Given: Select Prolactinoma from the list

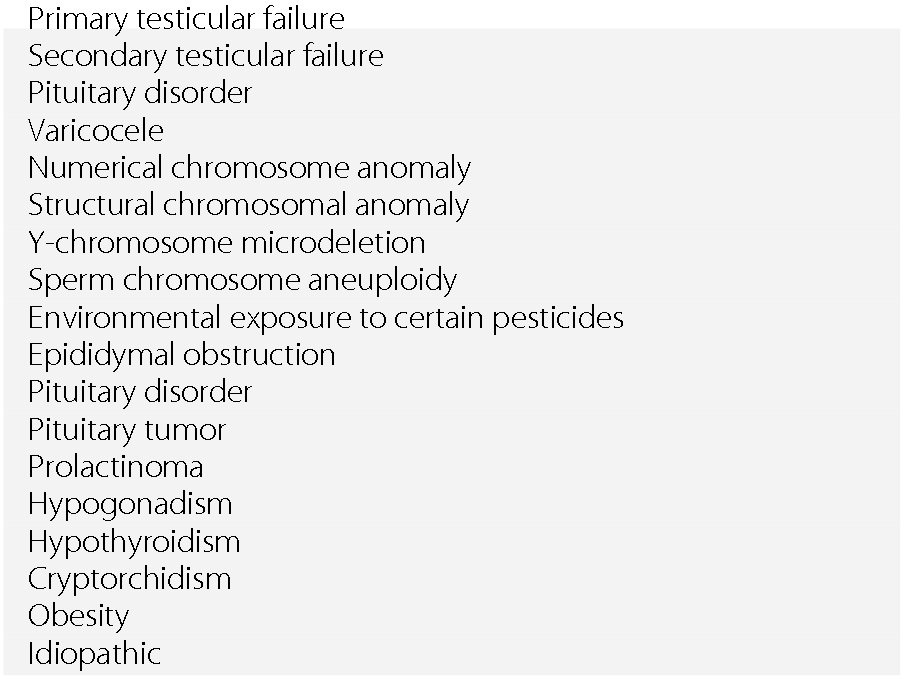Looking at the screenshot, I should tap(115, 467).
